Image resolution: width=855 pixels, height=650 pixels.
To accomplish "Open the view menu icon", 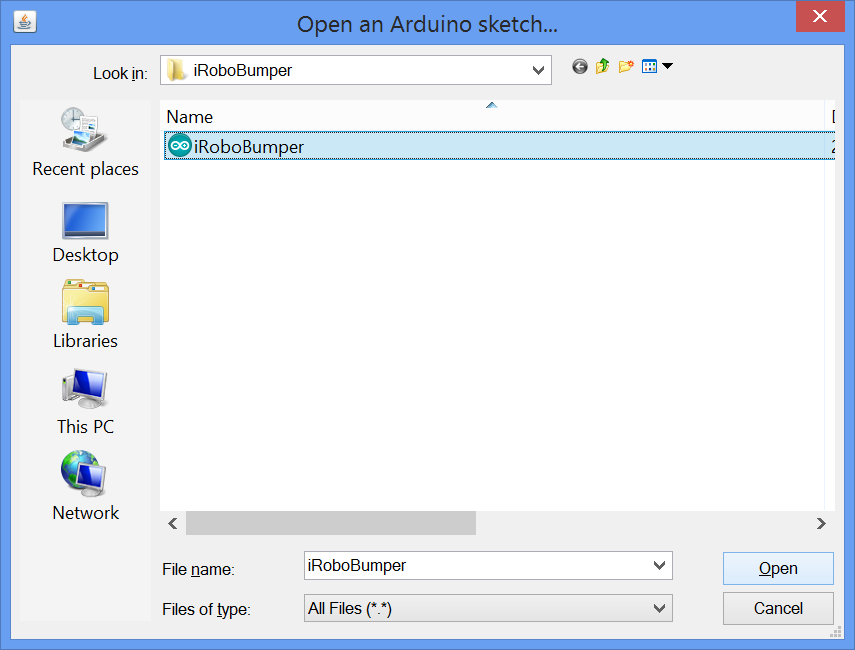I will pos(656,67).
